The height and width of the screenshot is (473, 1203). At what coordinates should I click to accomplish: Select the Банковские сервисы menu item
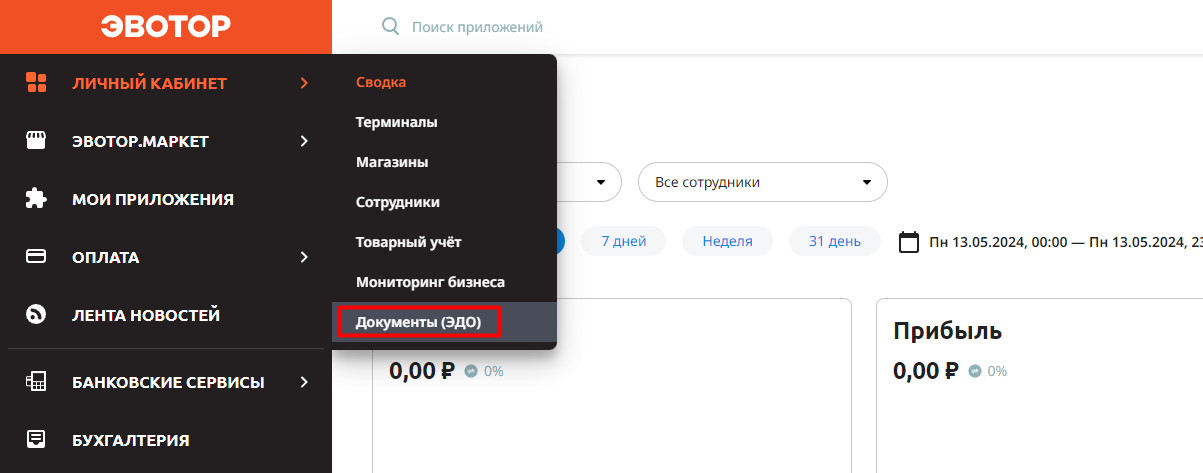click(x=166, y=381)
